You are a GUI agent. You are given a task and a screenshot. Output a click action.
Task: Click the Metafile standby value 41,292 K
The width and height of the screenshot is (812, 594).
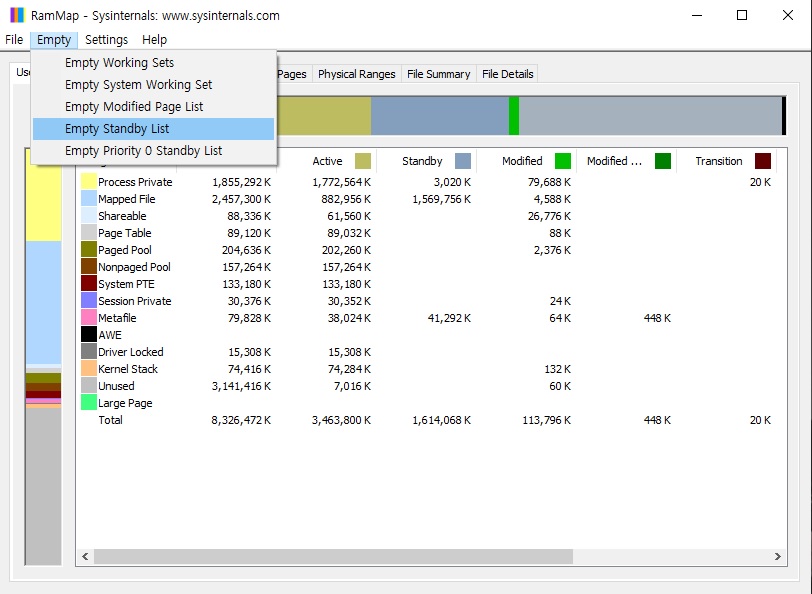450,318
